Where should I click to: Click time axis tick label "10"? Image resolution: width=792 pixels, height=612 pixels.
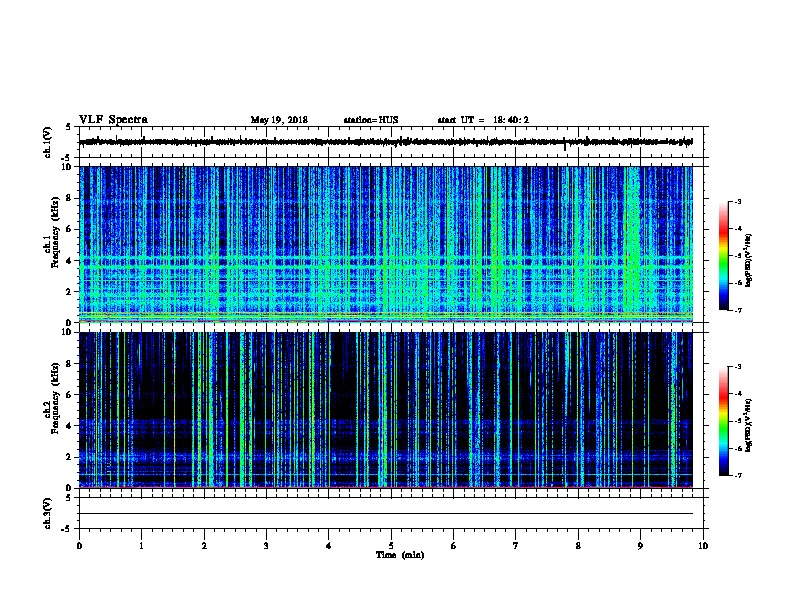click(703, 546)
